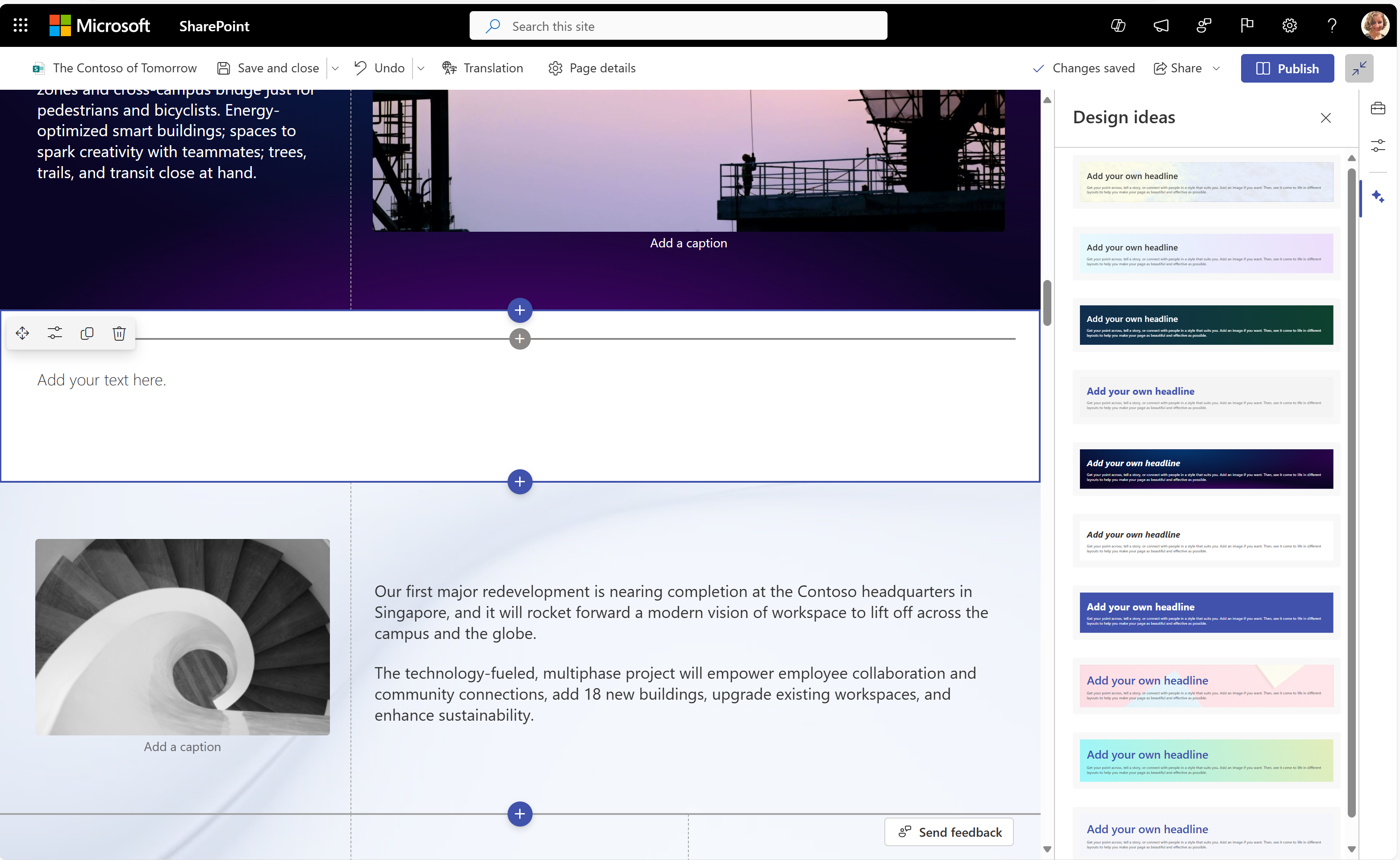This screenshot has width=1400, height=860.
Task: Expand the Undo dropdown arrow
Action: click(x=421, y=68)
